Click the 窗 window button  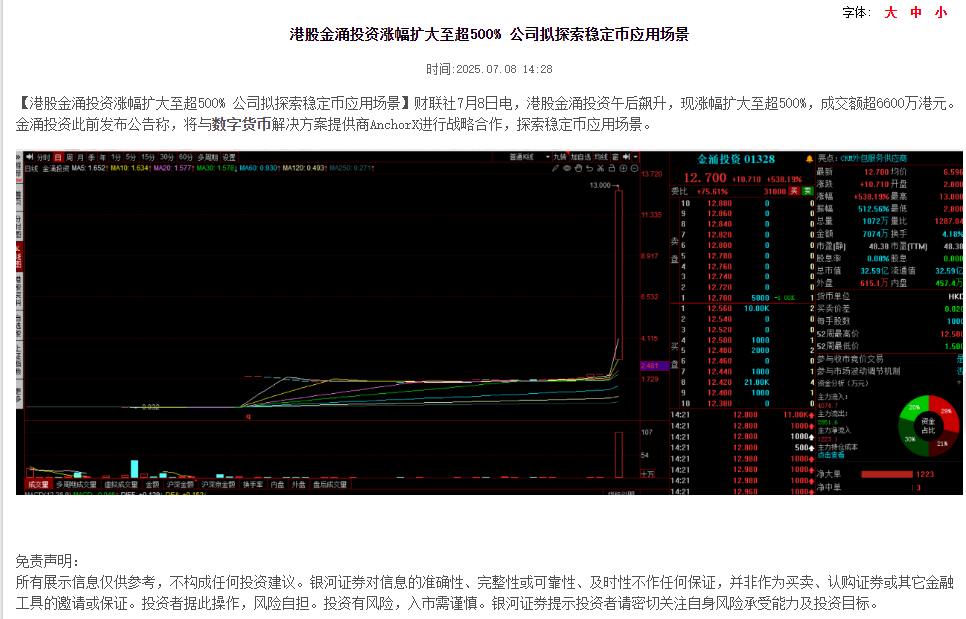coord(616,157)
